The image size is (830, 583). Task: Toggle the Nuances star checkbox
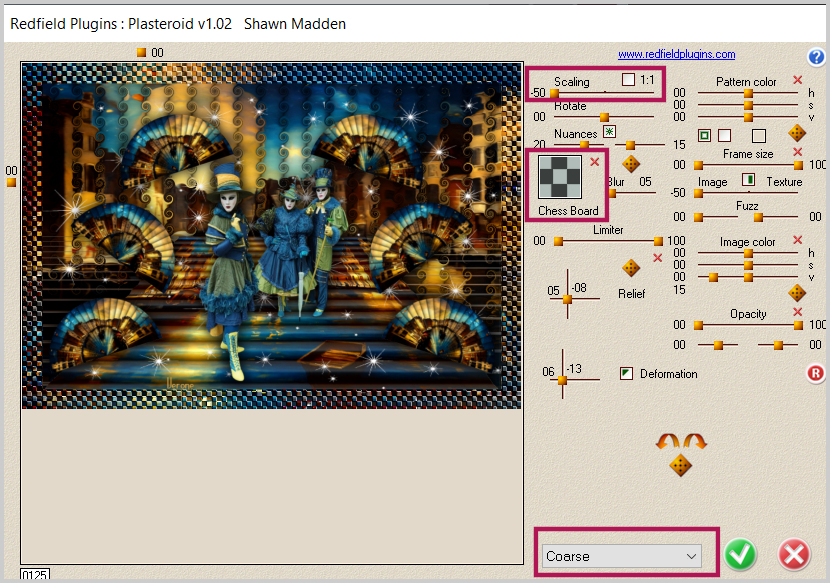[x=609, y=131]
